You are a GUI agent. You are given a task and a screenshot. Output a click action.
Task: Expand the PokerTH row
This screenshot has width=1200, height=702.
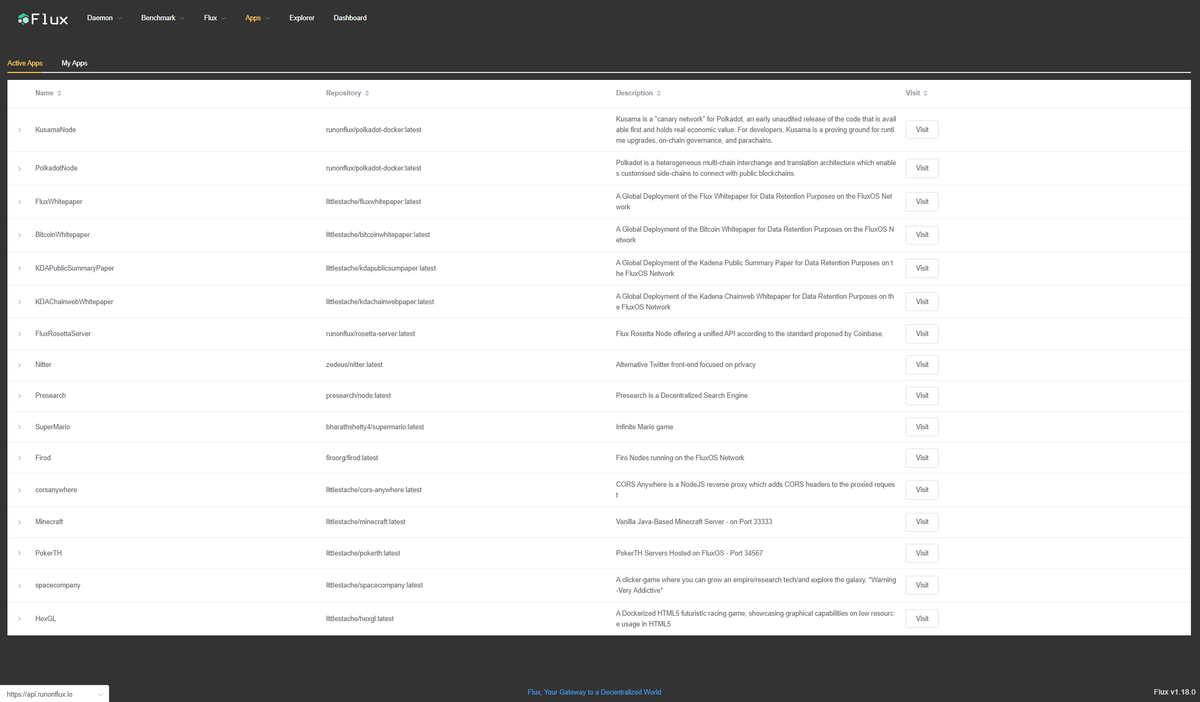click(19, 553)
